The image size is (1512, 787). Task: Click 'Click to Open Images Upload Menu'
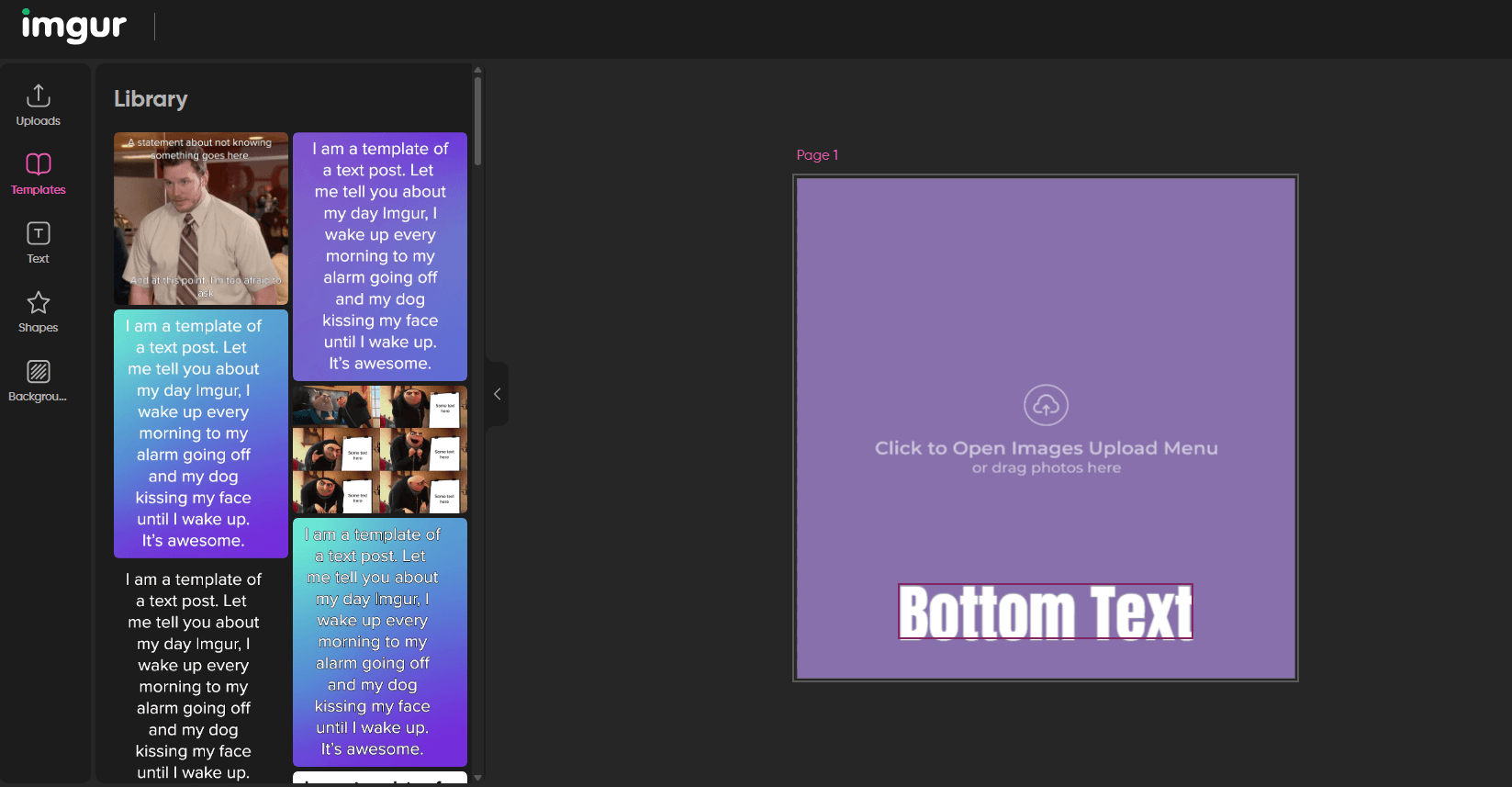1046,448
